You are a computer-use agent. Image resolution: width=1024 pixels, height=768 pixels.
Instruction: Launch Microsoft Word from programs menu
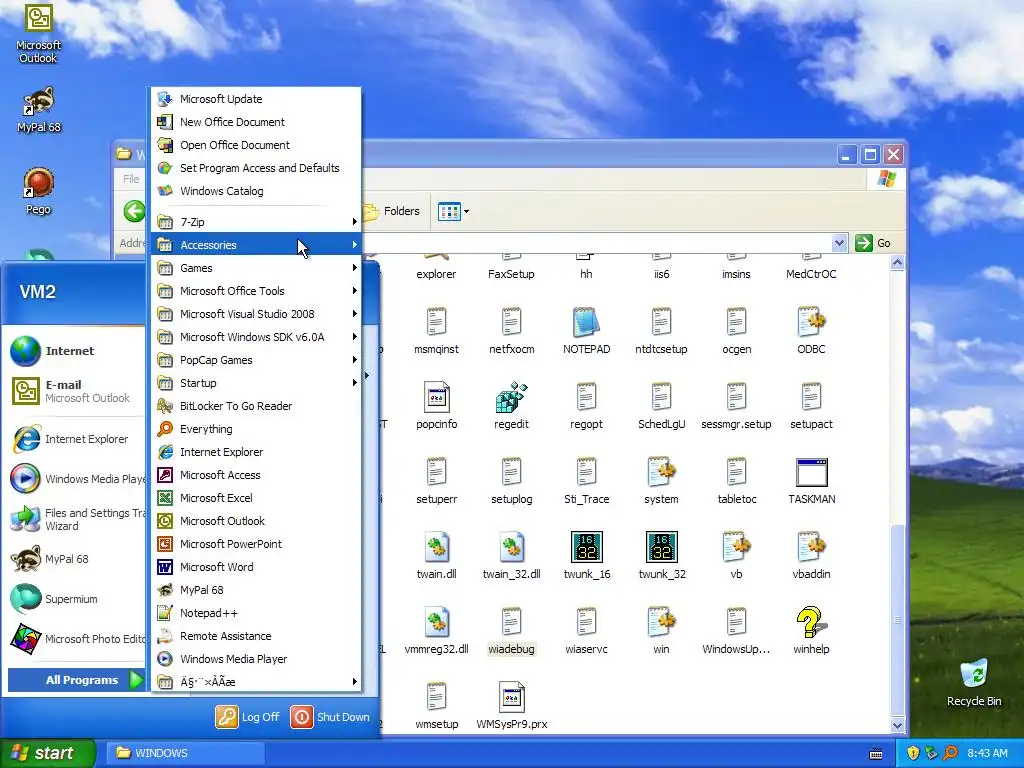pos(257,567)
